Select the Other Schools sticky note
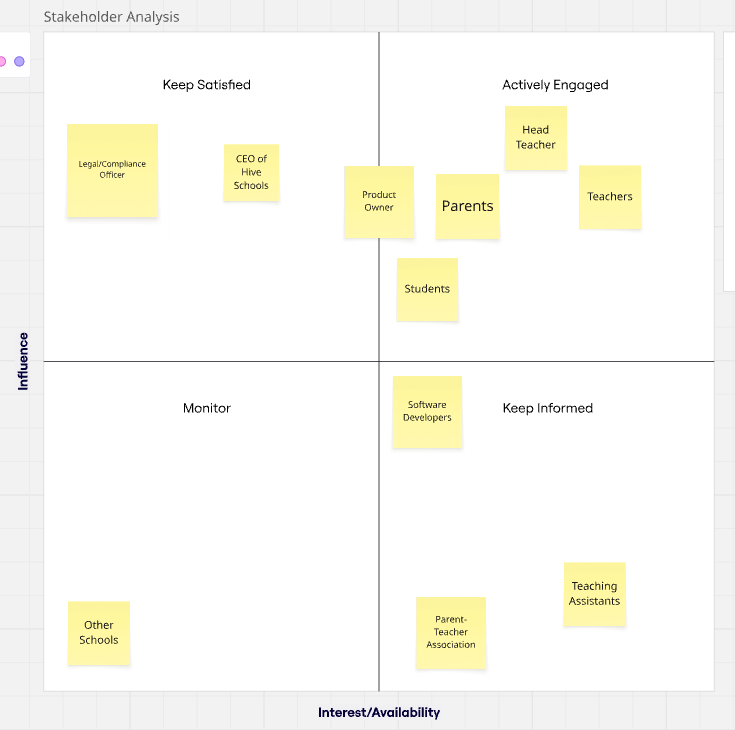This screenshot has height=730, width=735. pos(99,633)
